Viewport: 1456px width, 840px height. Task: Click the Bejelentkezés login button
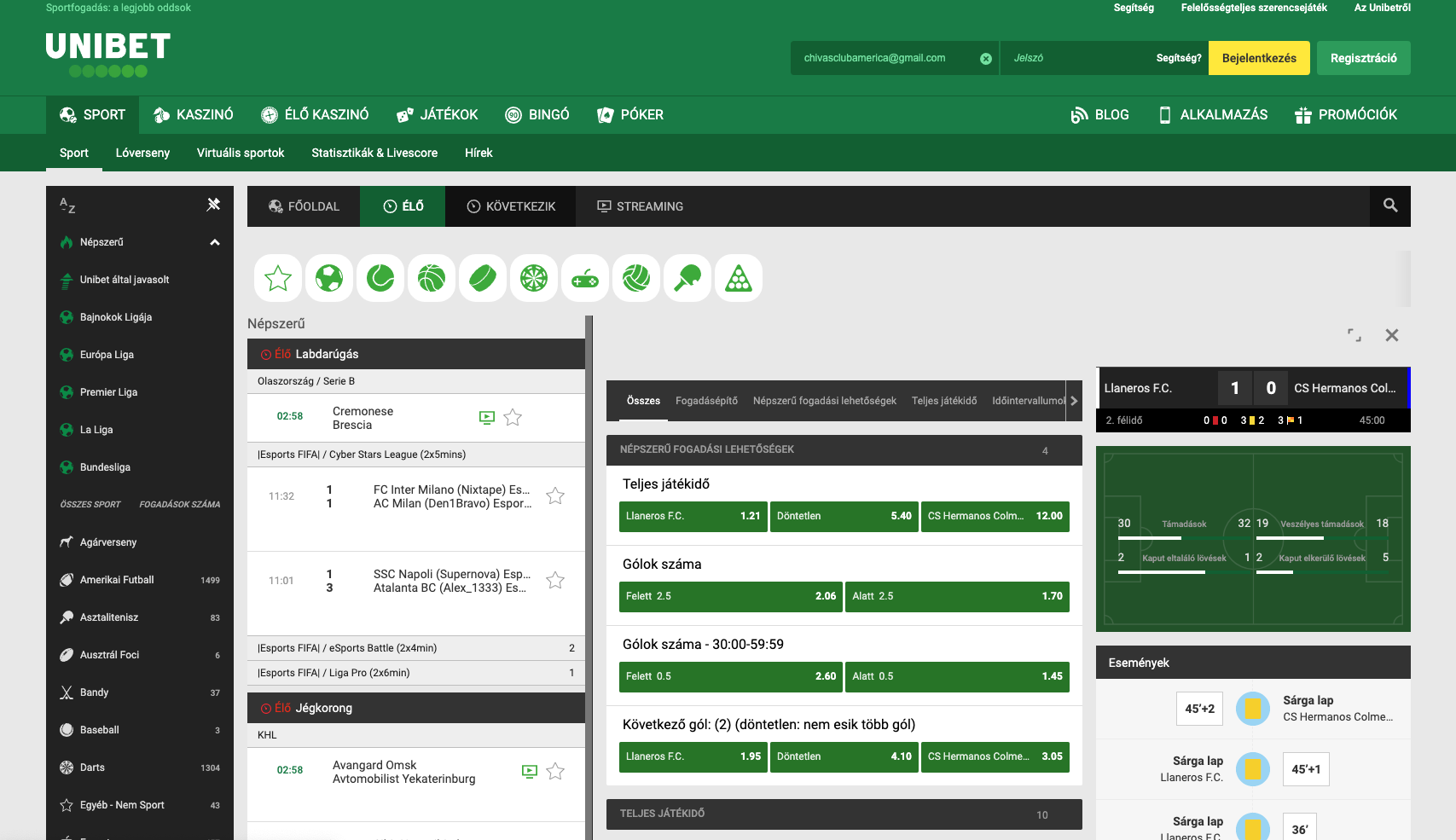(x=1259, y=57)
